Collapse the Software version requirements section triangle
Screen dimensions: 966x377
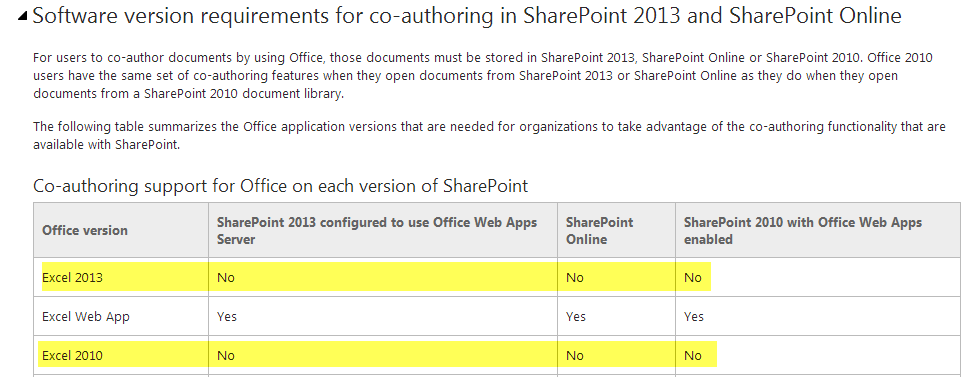pos(23,17)
